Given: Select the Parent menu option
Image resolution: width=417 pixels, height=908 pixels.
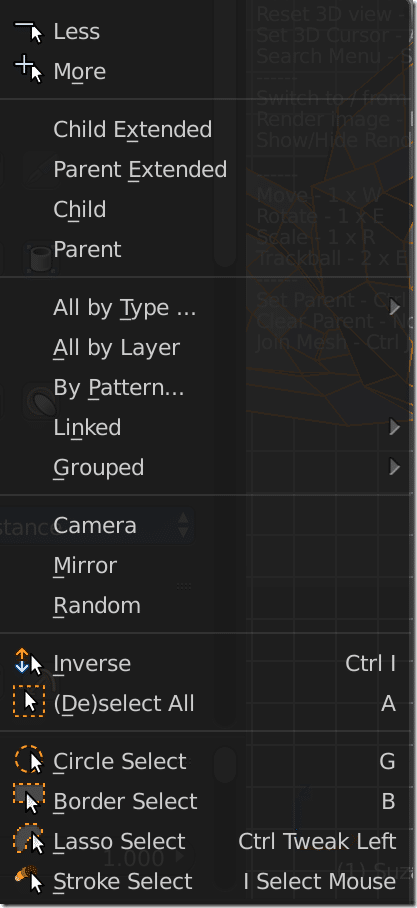Looking at the screenshot, I should tap(87, 250).
